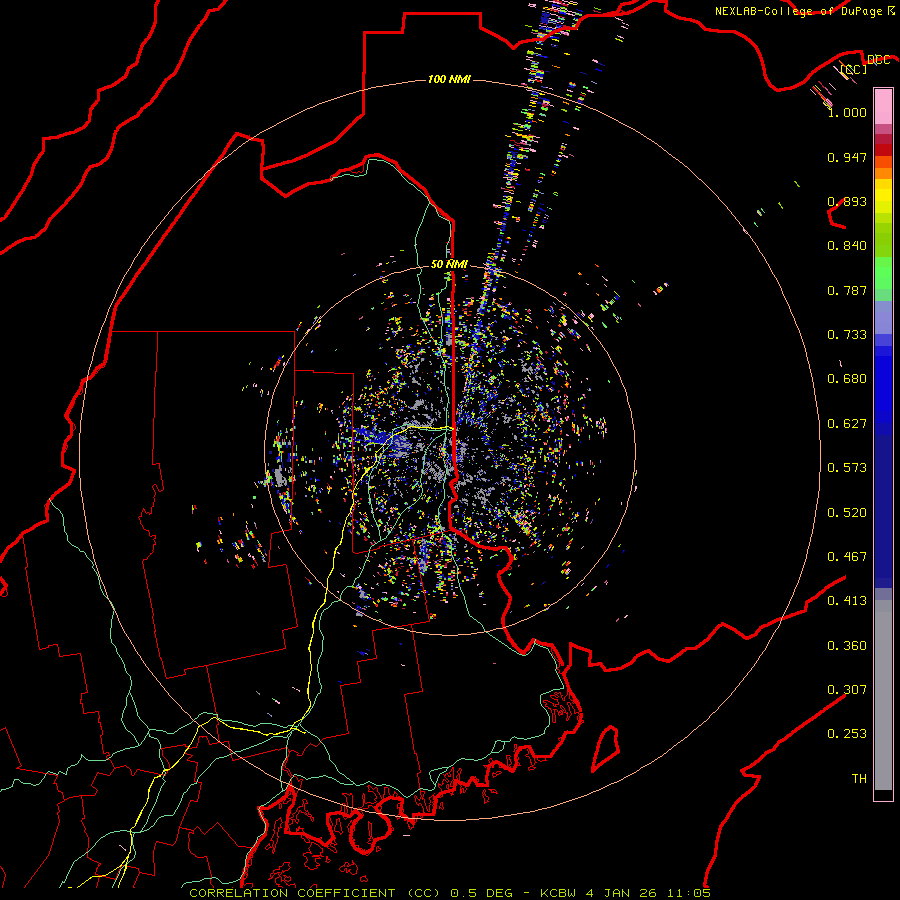This screenshot has height=900, width=900.
Task: Click the 100 NMI range ring label
Action: (x=449, y=79)
